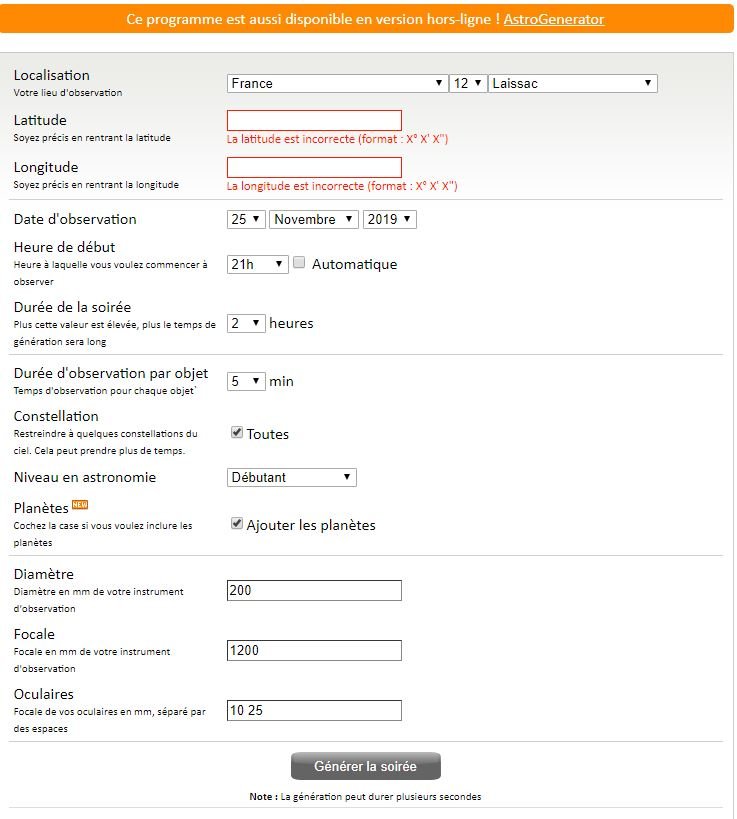This screenshot has height=819, width=737.
Task: Click the Oculaires input field
Action: click(x=314, y=711)
